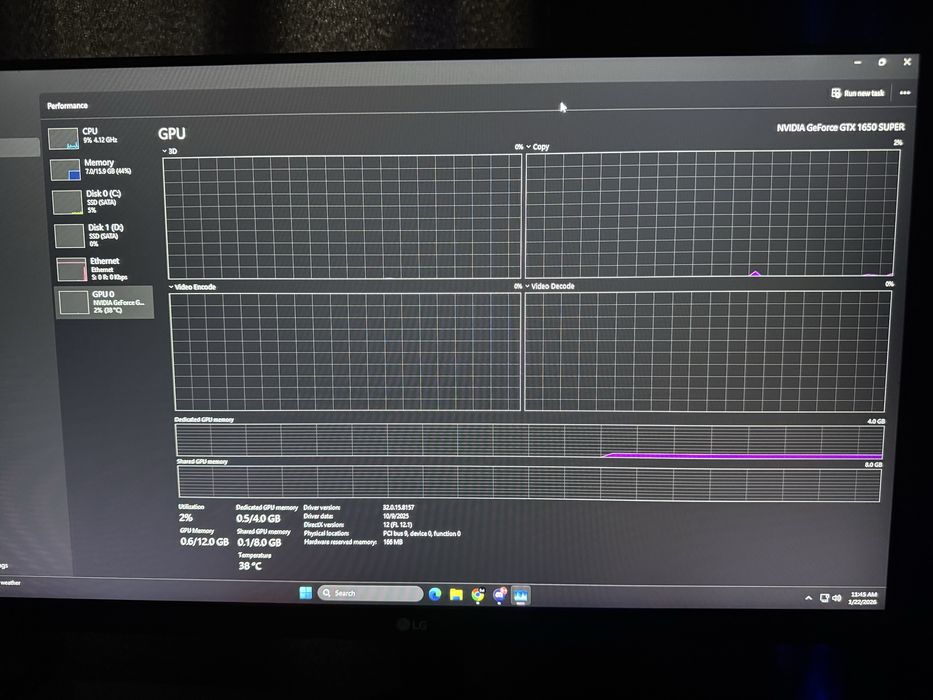Image resolution: width=933 pixels, height=700 pixels.
Task: Click the Shared GPU memory 0.1/8.0 GB value
Action: pyautogui.click(x=259, y=542)
